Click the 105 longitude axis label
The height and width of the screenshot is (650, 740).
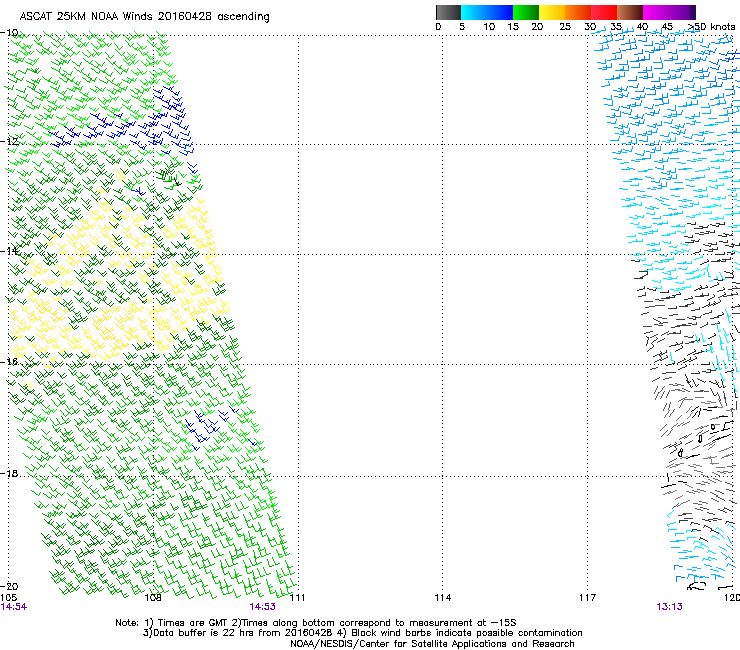8,598
